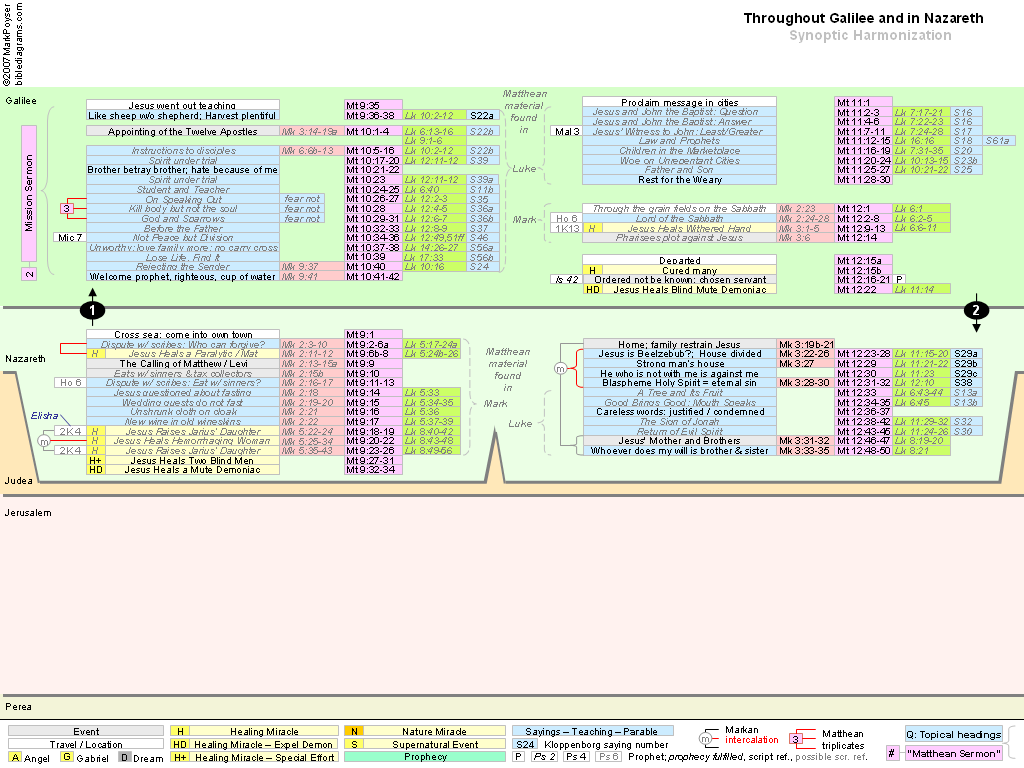
Task: Click the Mal 3 scripture reference
Action: [566, 131]
